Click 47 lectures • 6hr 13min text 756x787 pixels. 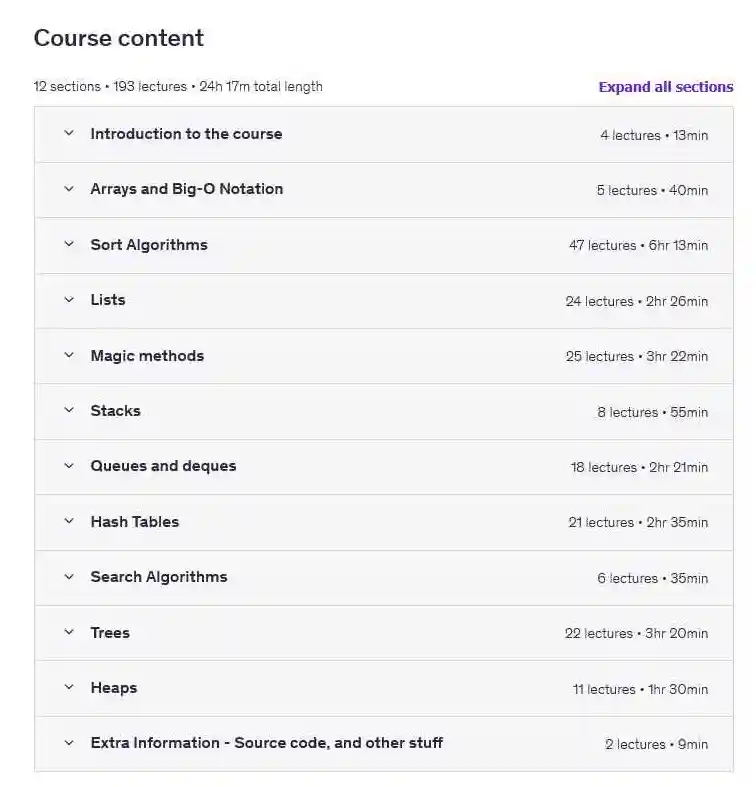pyautogui.click(x=638, y=246)
